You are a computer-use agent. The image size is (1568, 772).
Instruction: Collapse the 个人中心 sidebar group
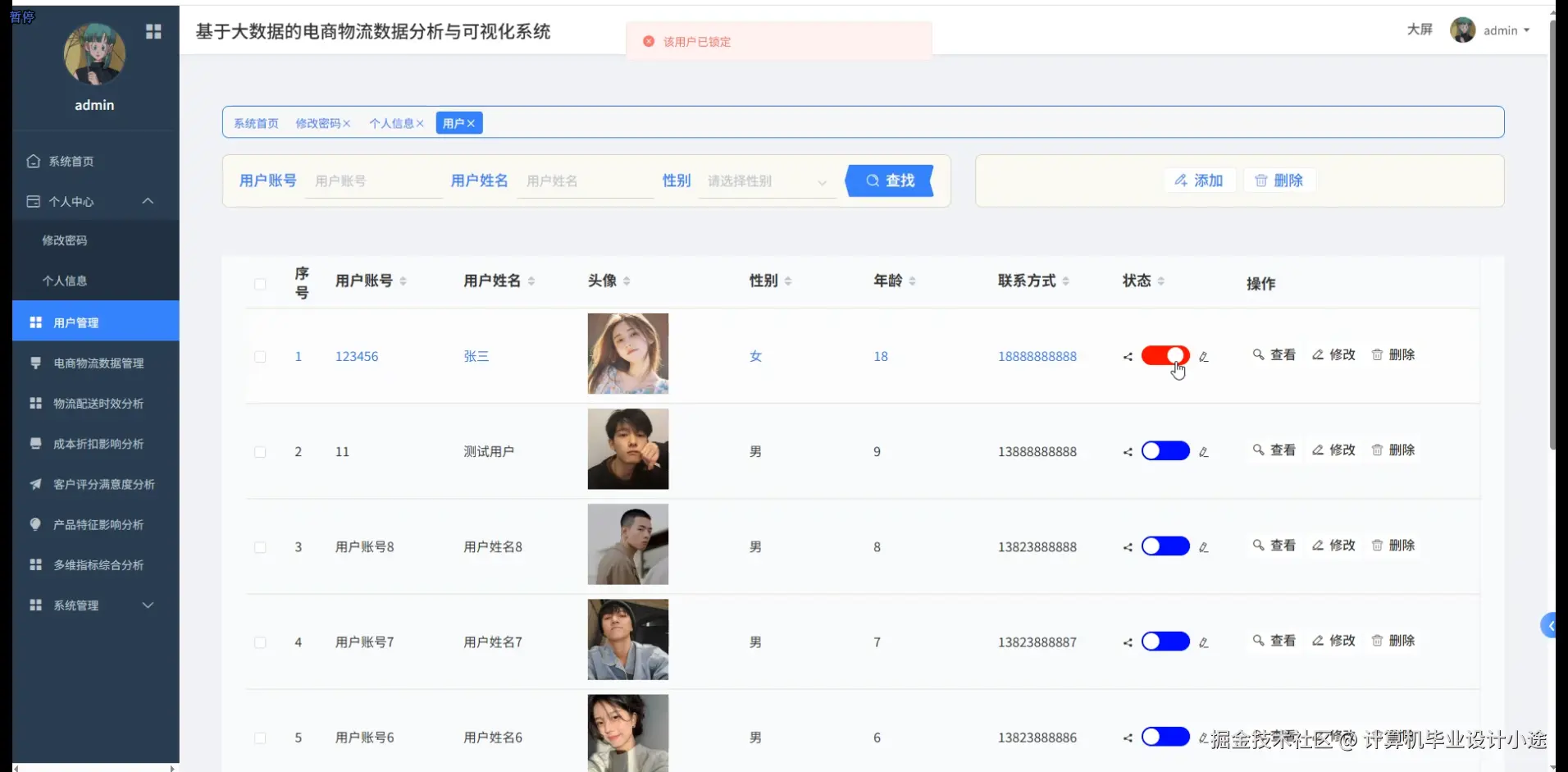point(148,201)
